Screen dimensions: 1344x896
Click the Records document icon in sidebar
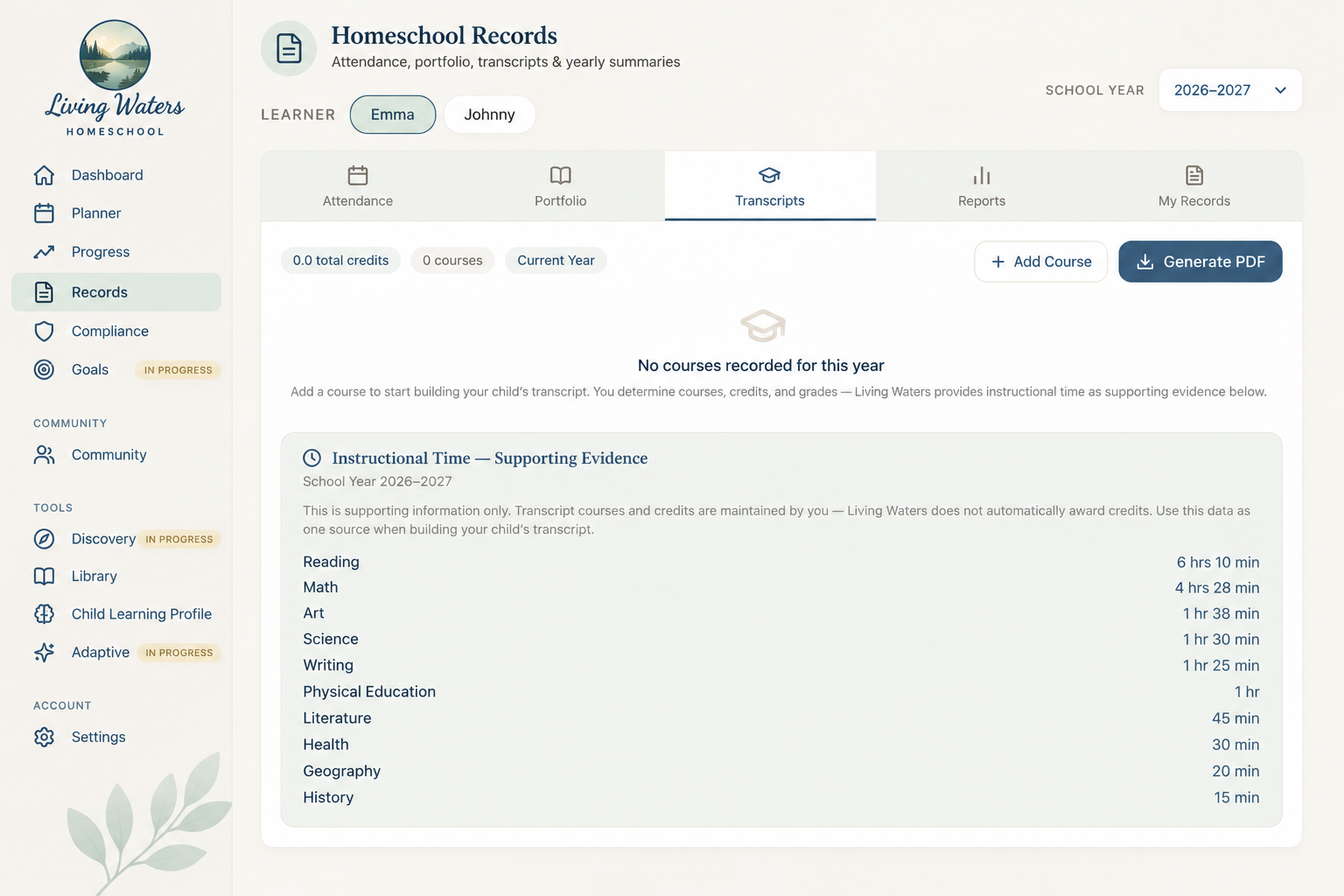[44, 292]
